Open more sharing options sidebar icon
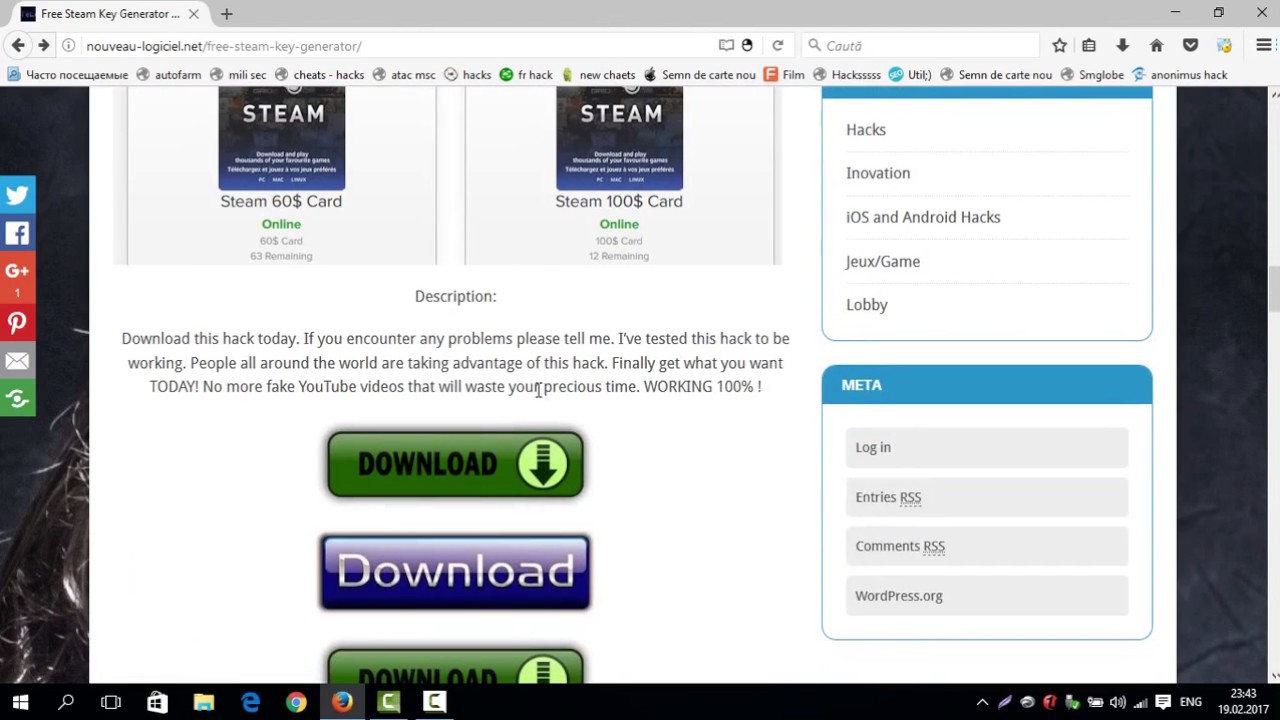 [x=17, y=399]
